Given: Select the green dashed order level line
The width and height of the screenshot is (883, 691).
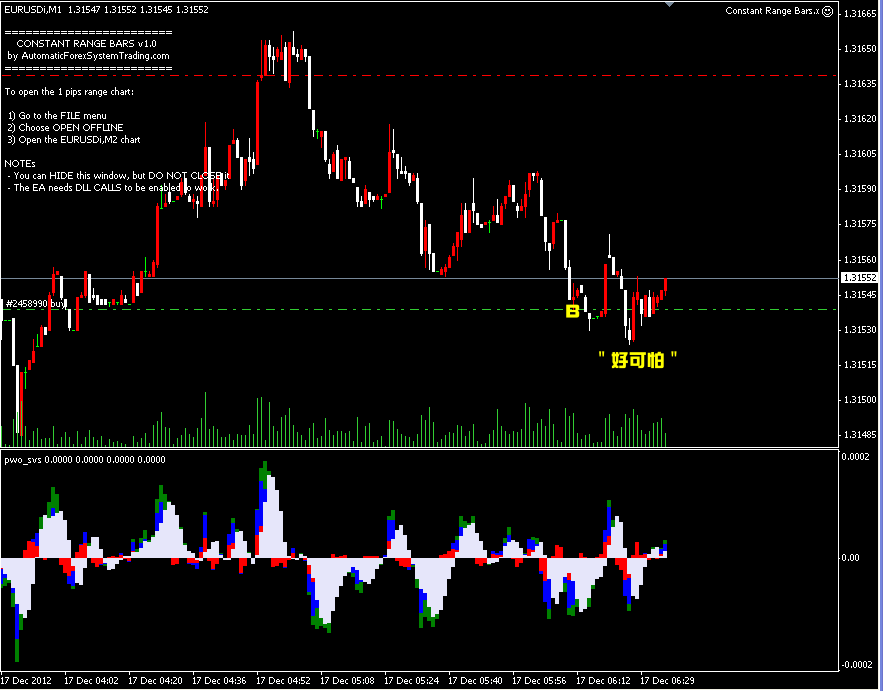Looking at the screenshot, I should (420, 309).
